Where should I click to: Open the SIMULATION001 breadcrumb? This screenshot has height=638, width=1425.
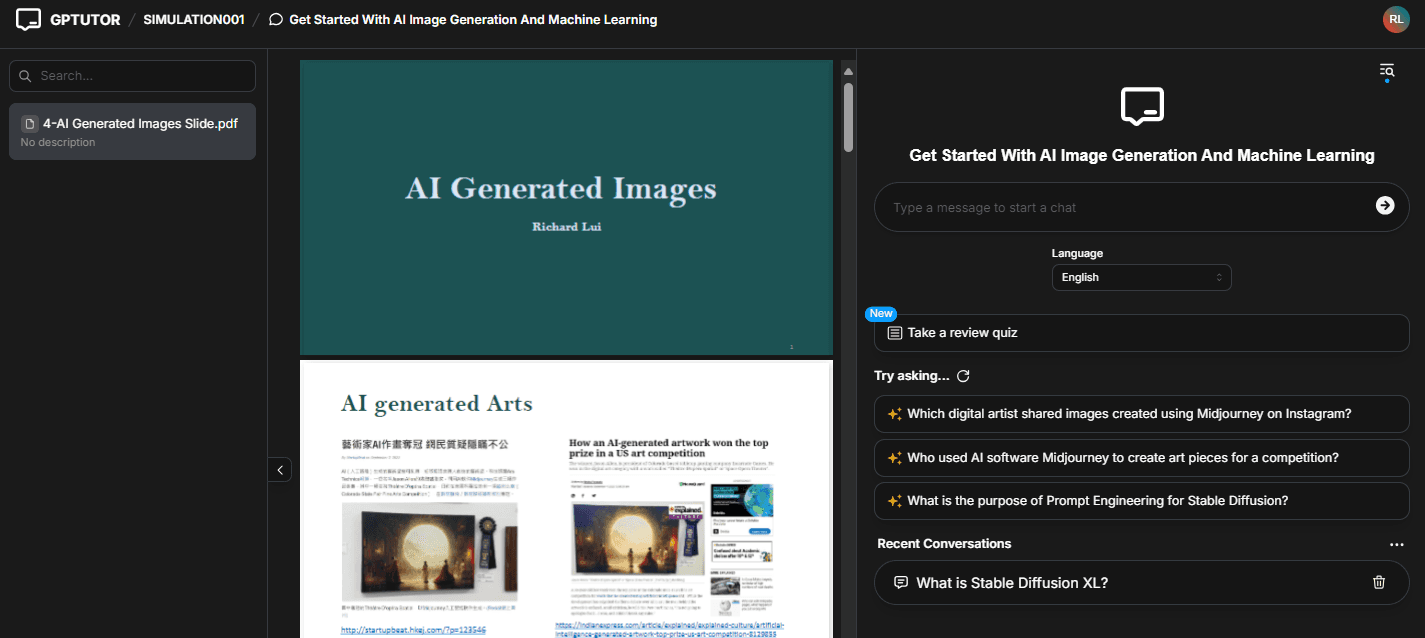coord(194,20)
